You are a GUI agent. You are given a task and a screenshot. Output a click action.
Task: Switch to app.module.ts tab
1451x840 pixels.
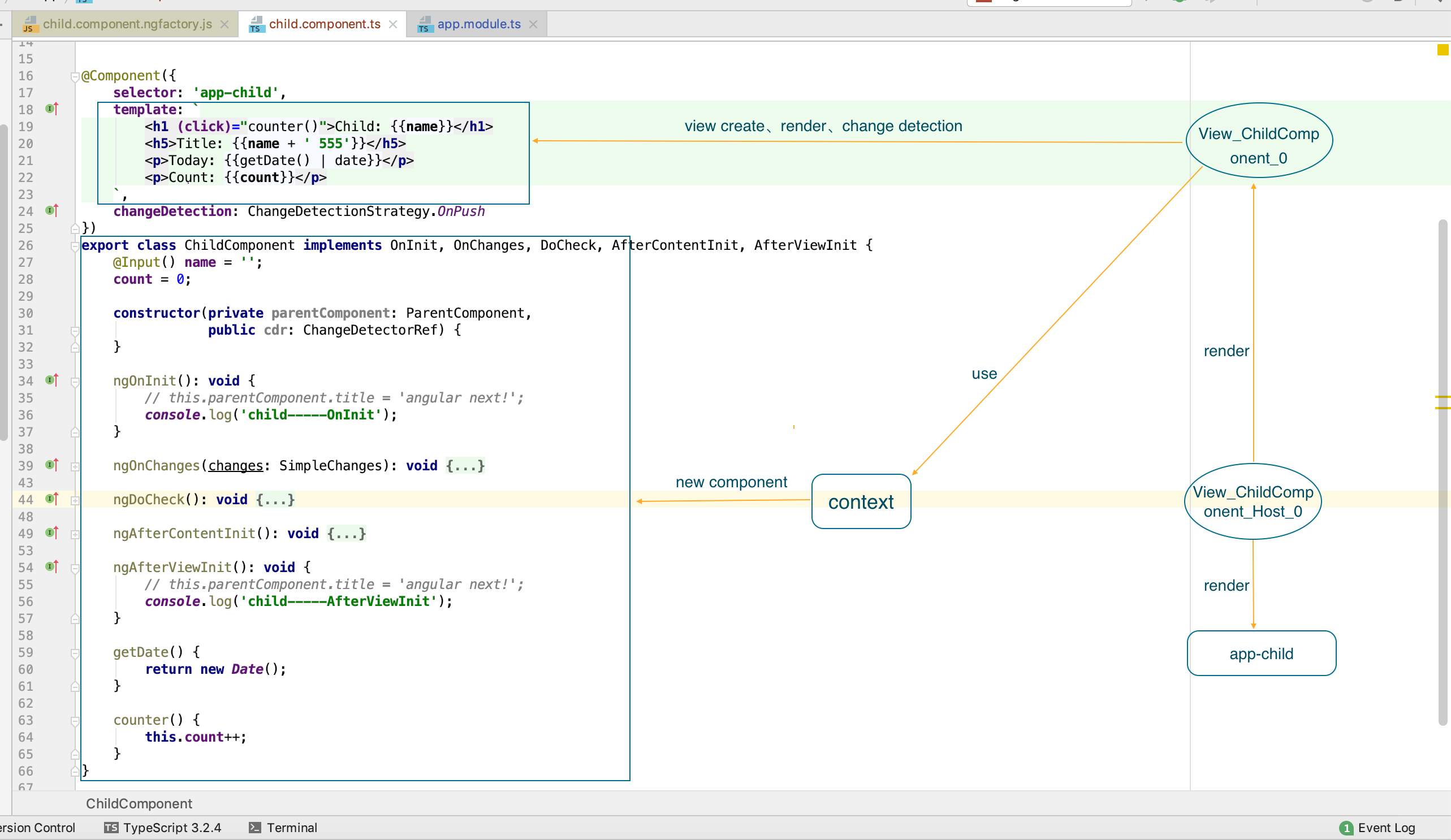click(478, 24)
